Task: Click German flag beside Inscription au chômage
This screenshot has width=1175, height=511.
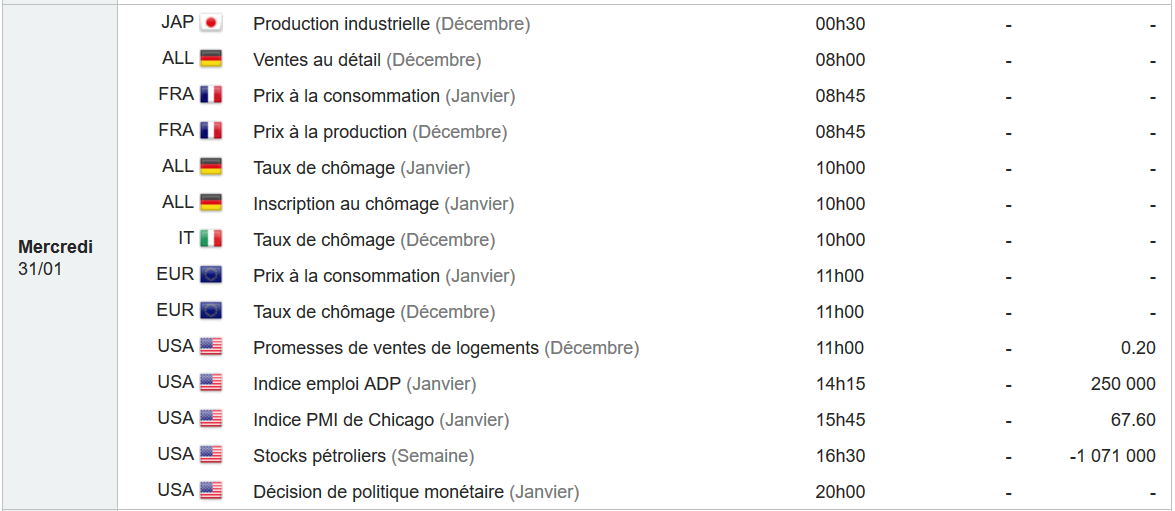Action: click(x=210, y=203)
